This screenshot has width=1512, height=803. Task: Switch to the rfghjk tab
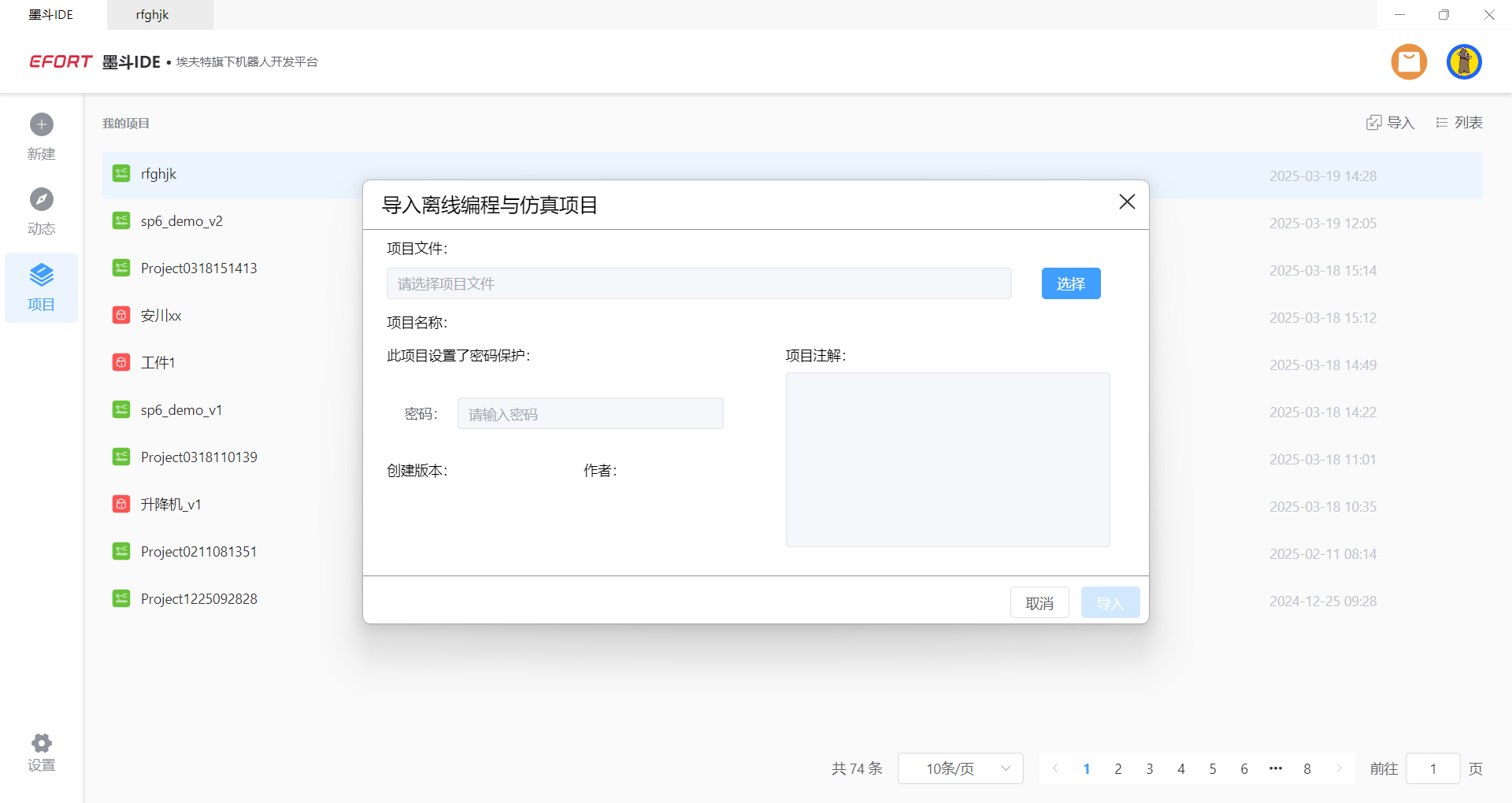pos(153,15)
